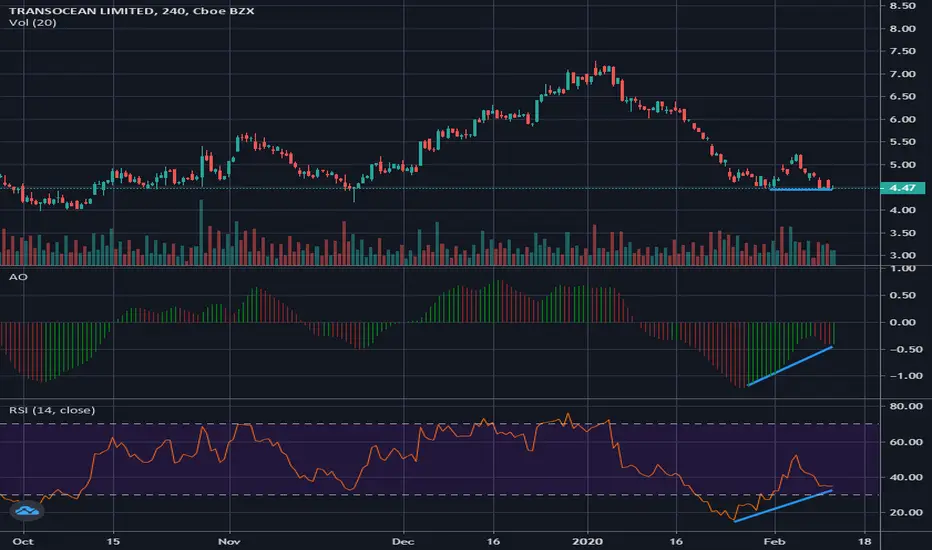Click the Nov date label on time axis
This screenshot has height=550, width=932.
(x=229, y=542)
